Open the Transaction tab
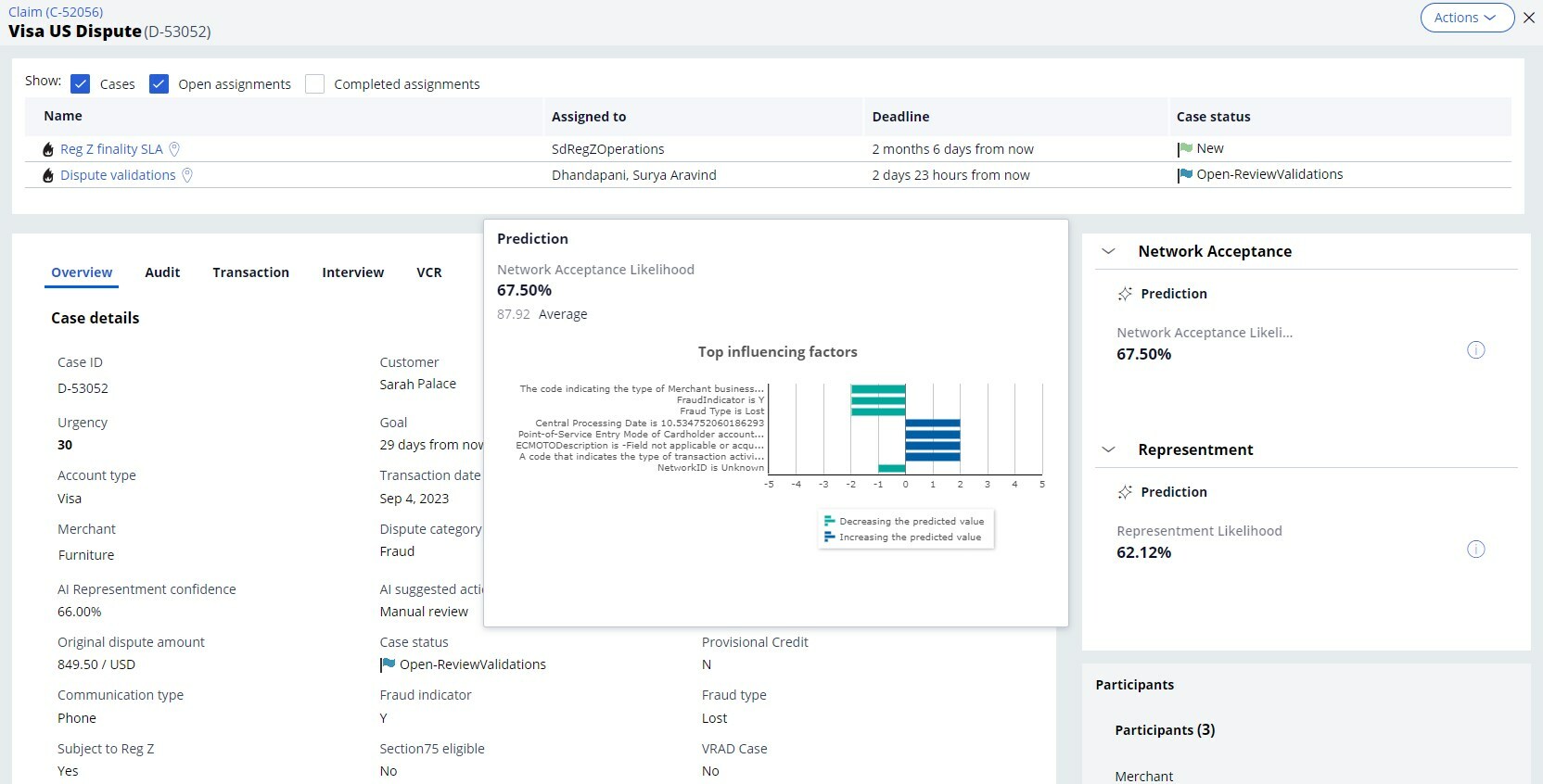This screenshot has height=784, width=1543. (250, 272)
